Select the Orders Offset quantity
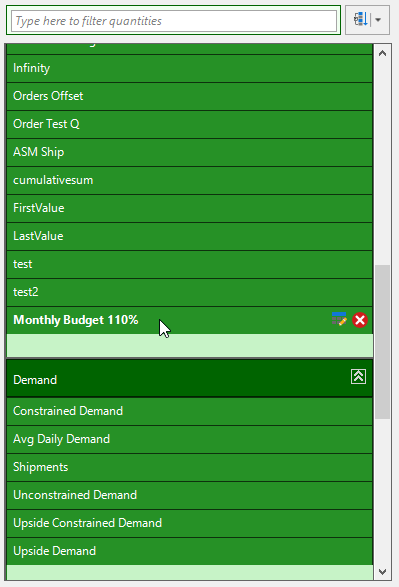 click(189, 96)
